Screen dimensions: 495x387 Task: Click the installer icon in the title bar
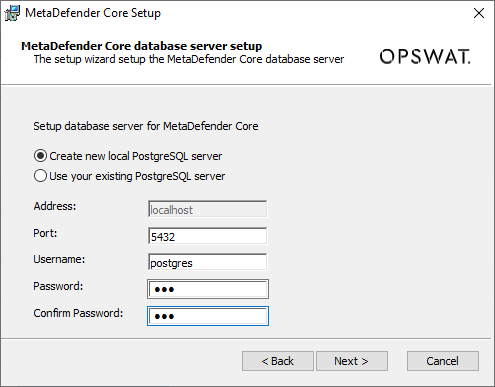[x=12, y=13]
